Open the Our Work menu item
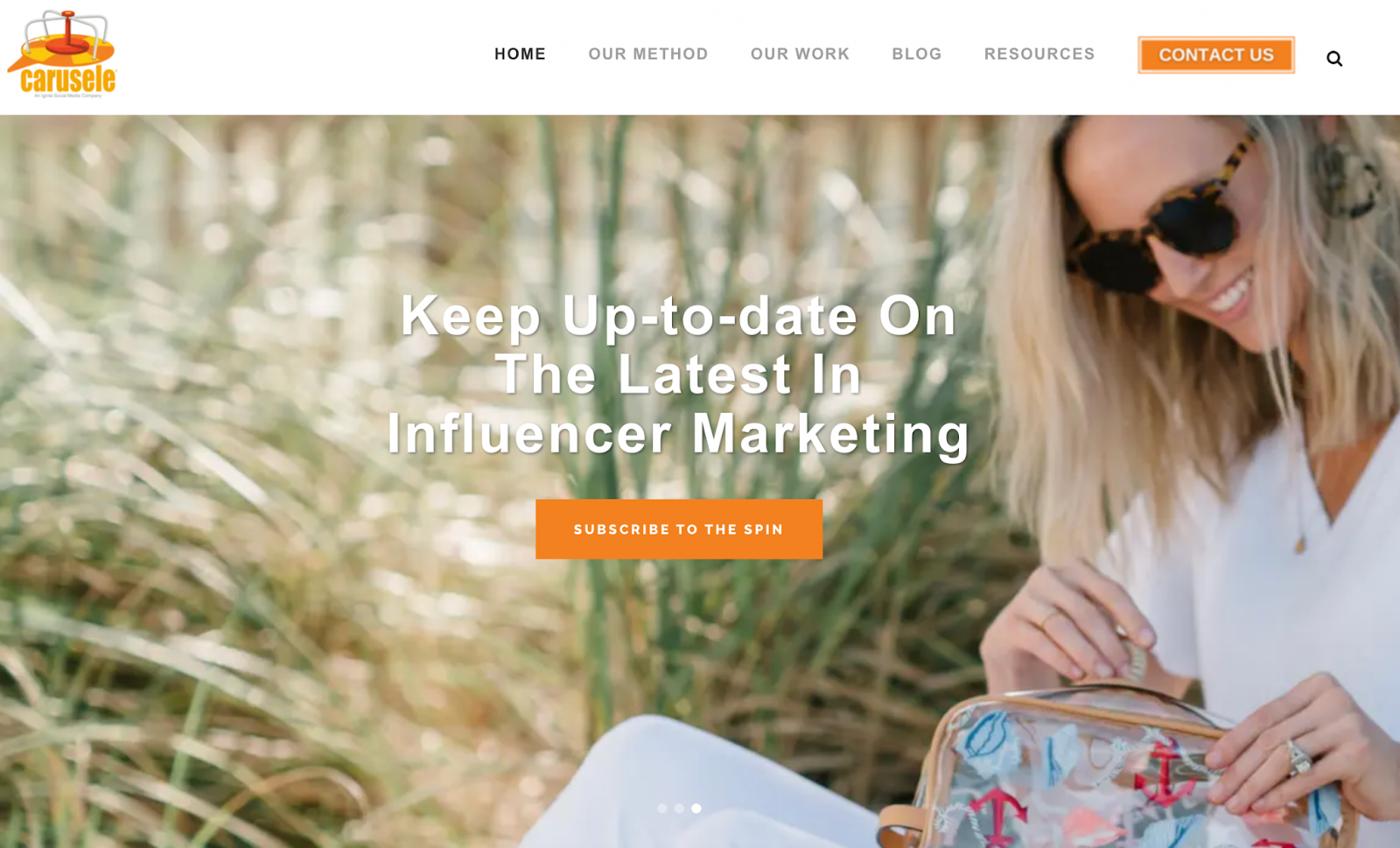 tap(800, 54)
